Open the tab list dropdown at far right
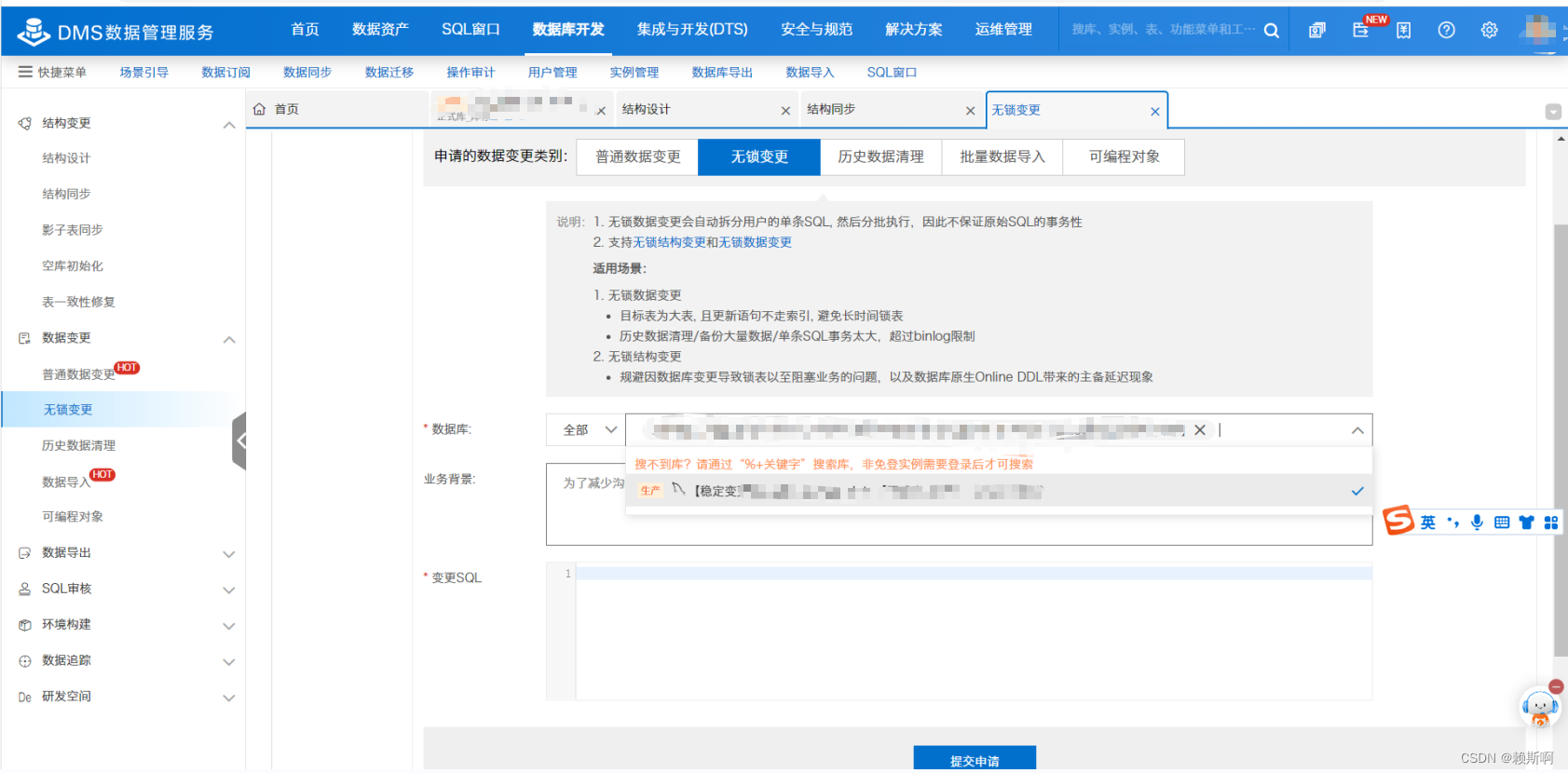 (1553, 112)
